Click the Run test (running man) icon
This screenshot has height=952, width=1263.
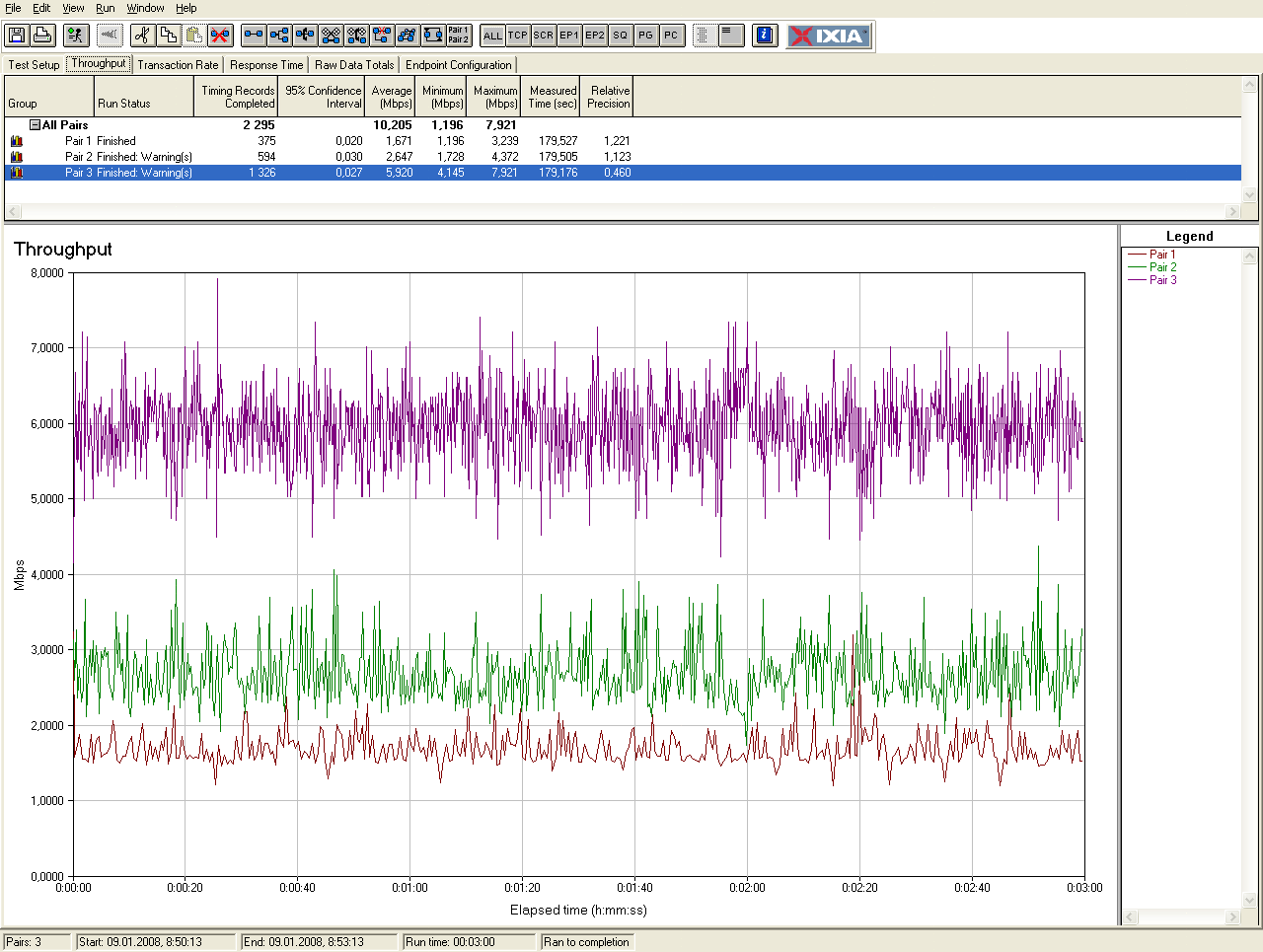76,36
